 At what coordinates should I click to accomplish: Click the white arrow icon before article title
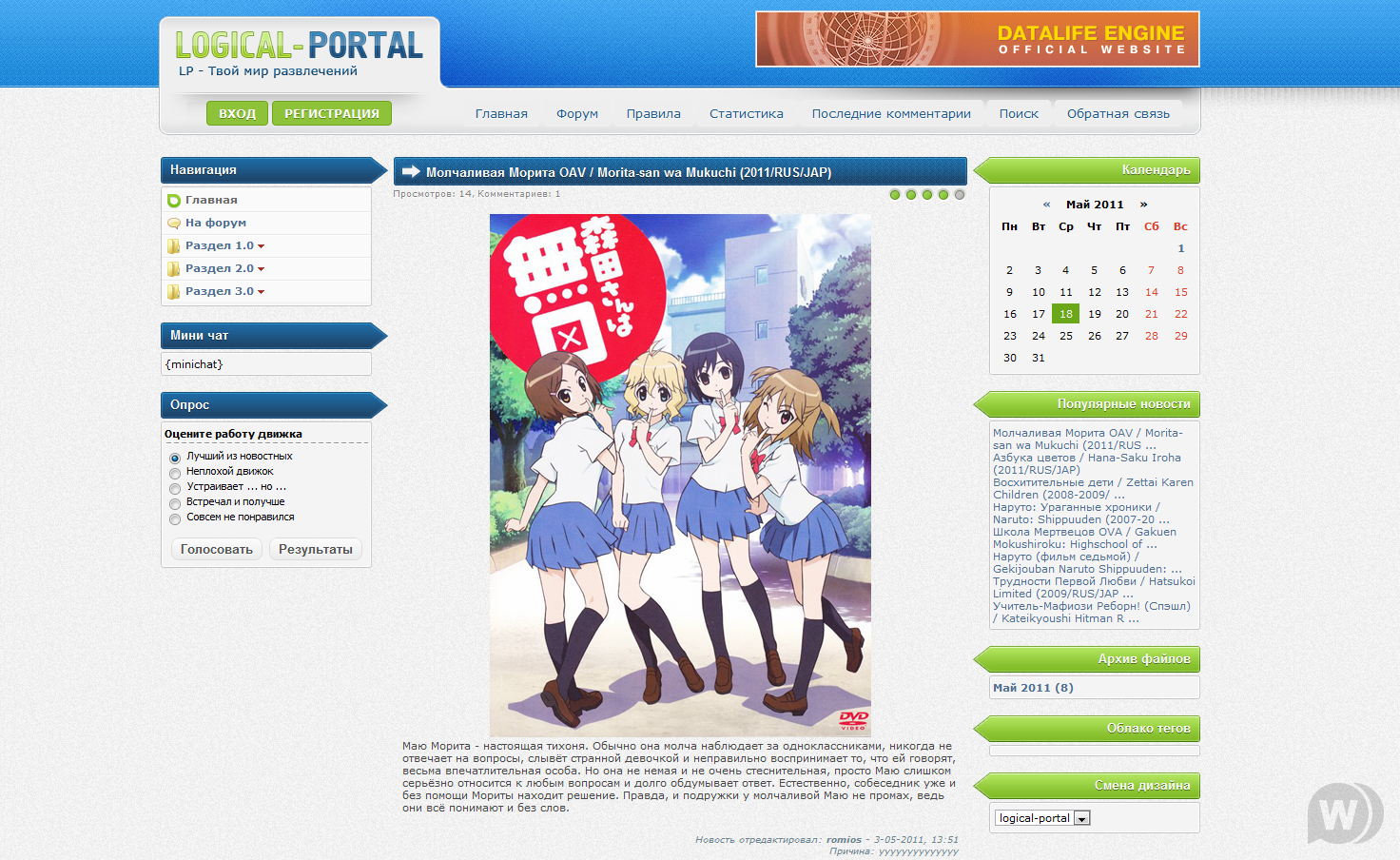411,171
